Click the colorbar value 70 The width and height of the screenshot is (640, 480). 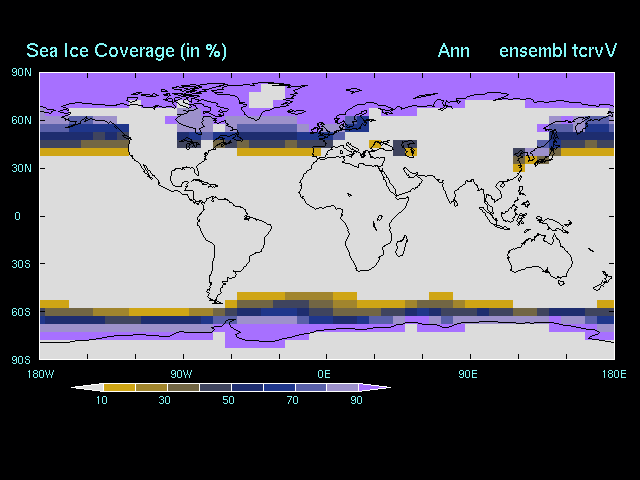[293, 400]
